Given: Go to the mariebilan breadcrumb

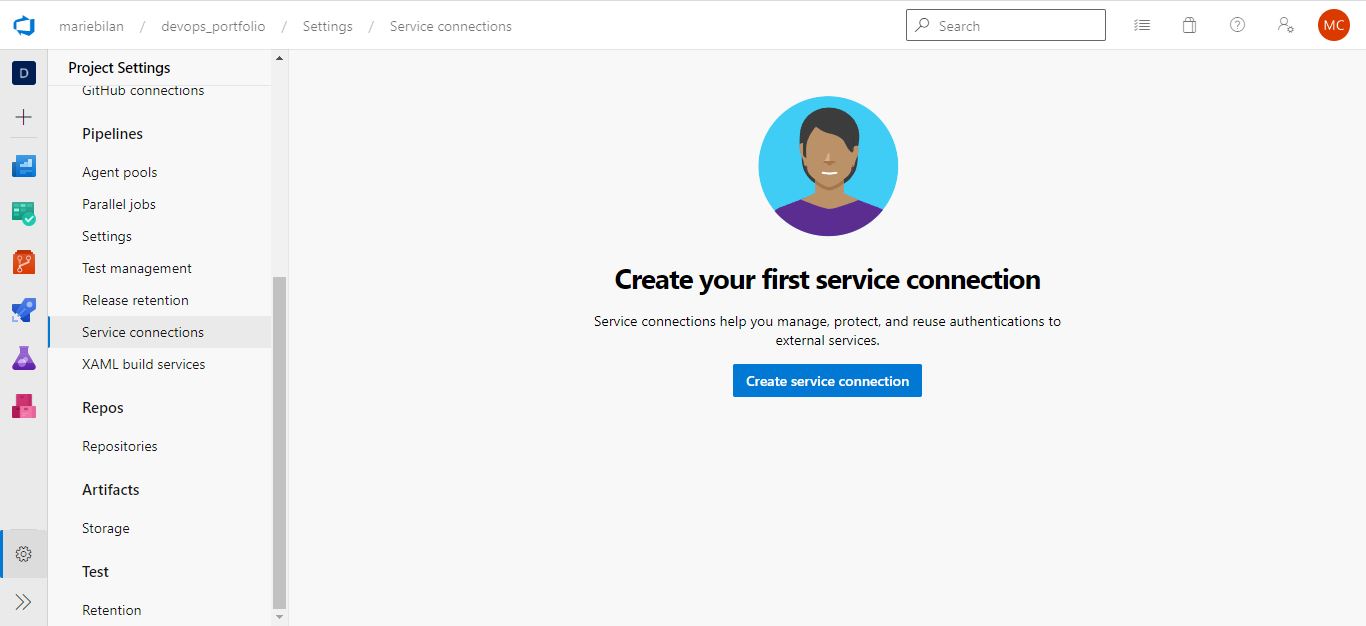Looking at the screenshot, I should coord(91,26).
